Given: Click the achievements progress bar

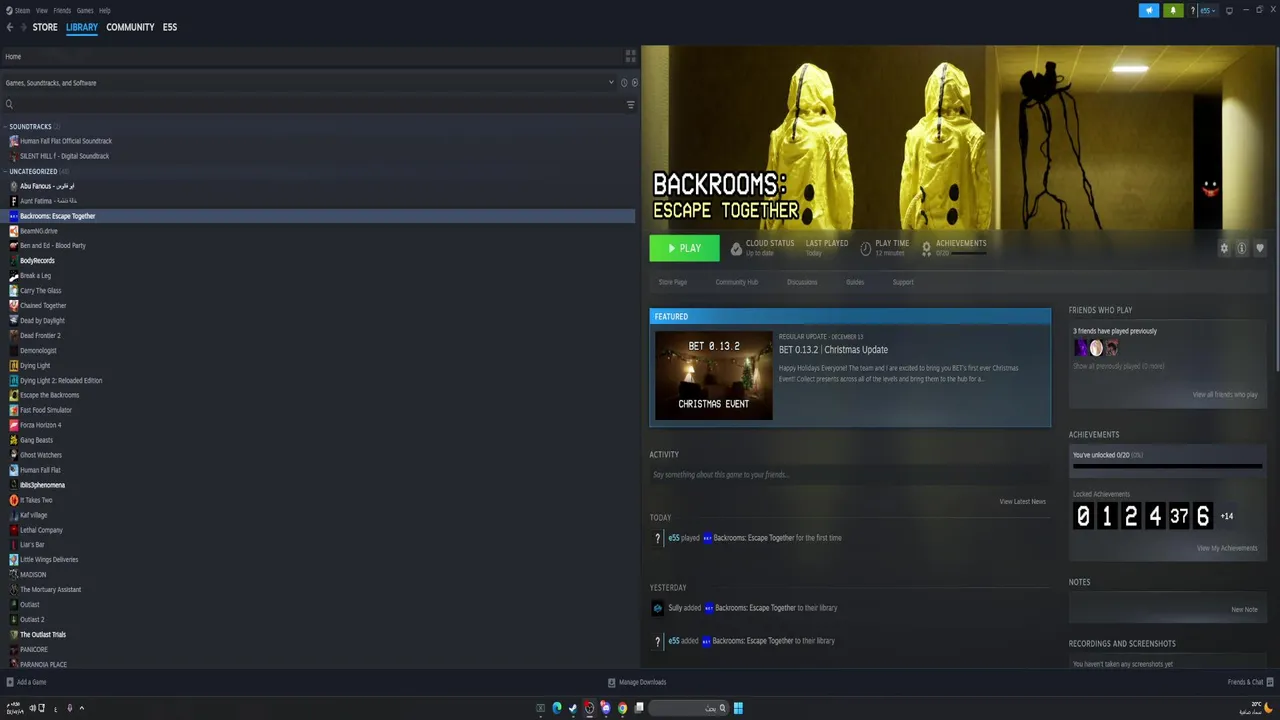Looking at the screenshot, I should 1167,466.
